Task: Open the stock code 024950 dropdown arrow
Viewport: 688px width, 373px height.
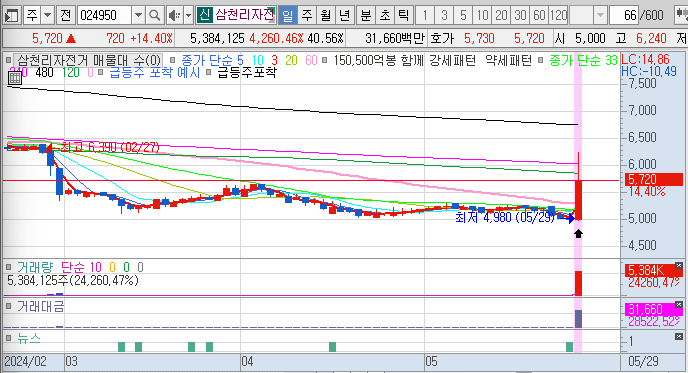Action: pos(138,16)
